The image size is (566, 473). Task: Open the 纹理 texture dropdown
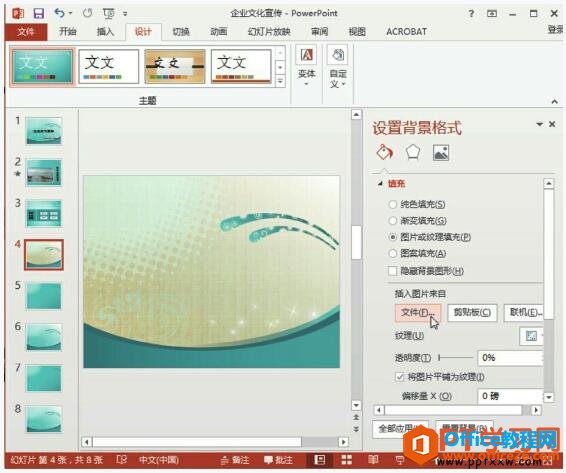pos(532,336)
